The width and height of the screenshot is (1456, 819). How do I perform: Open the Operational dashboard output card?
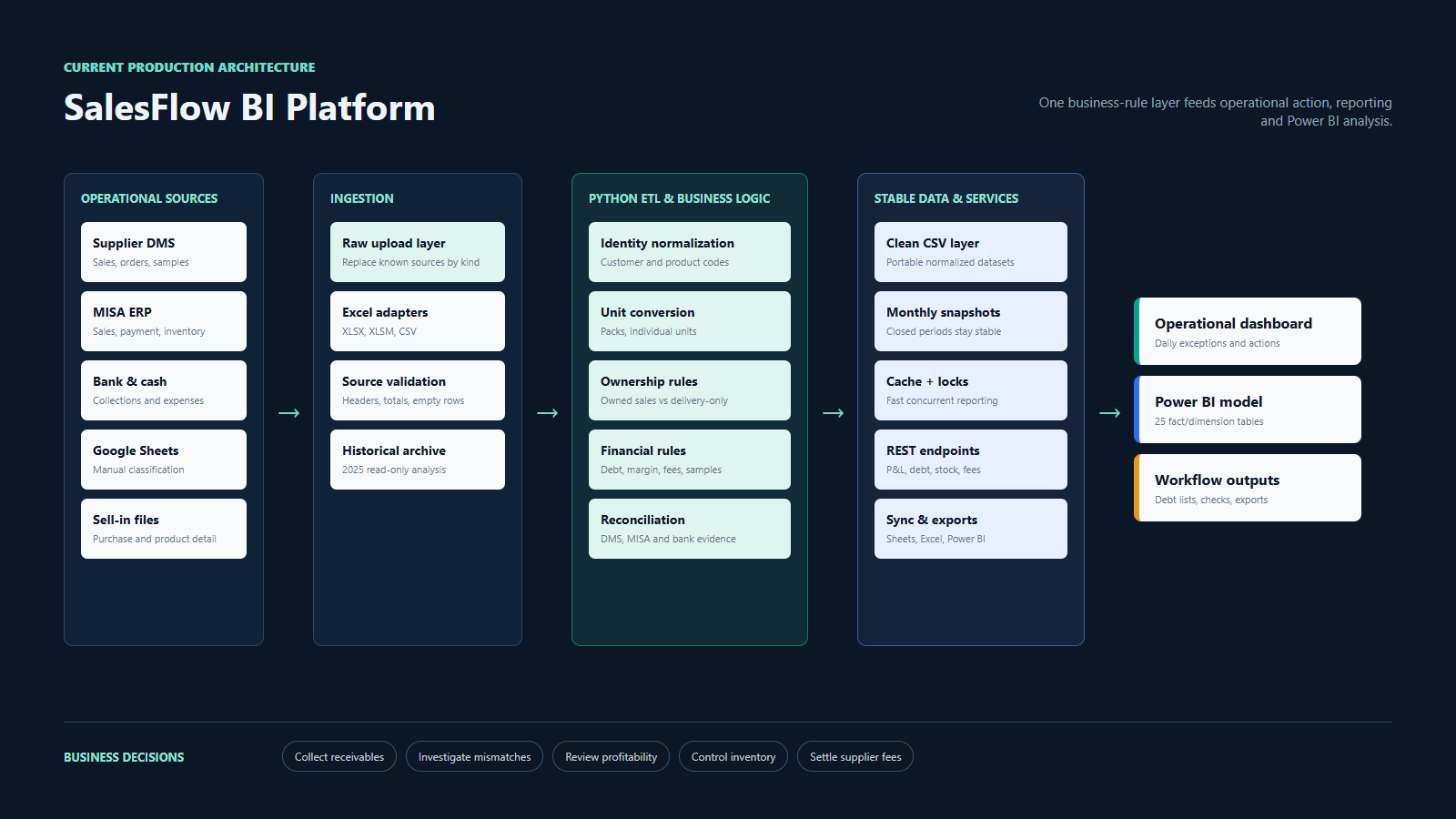(1248, 331)
